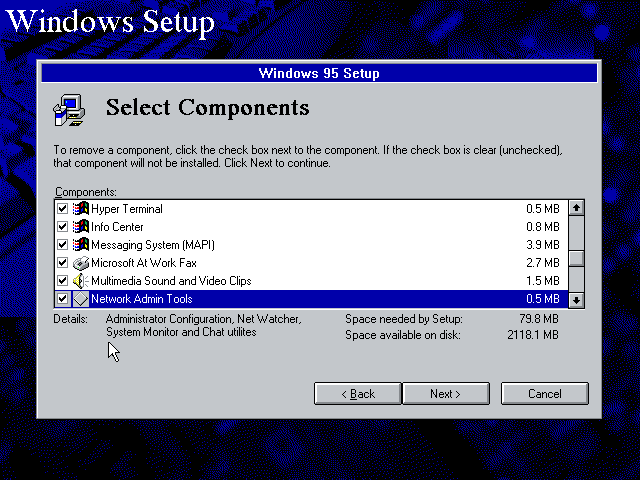Continue with the Next button
This screenshot has width=640, height=480.
coord(446,393)
